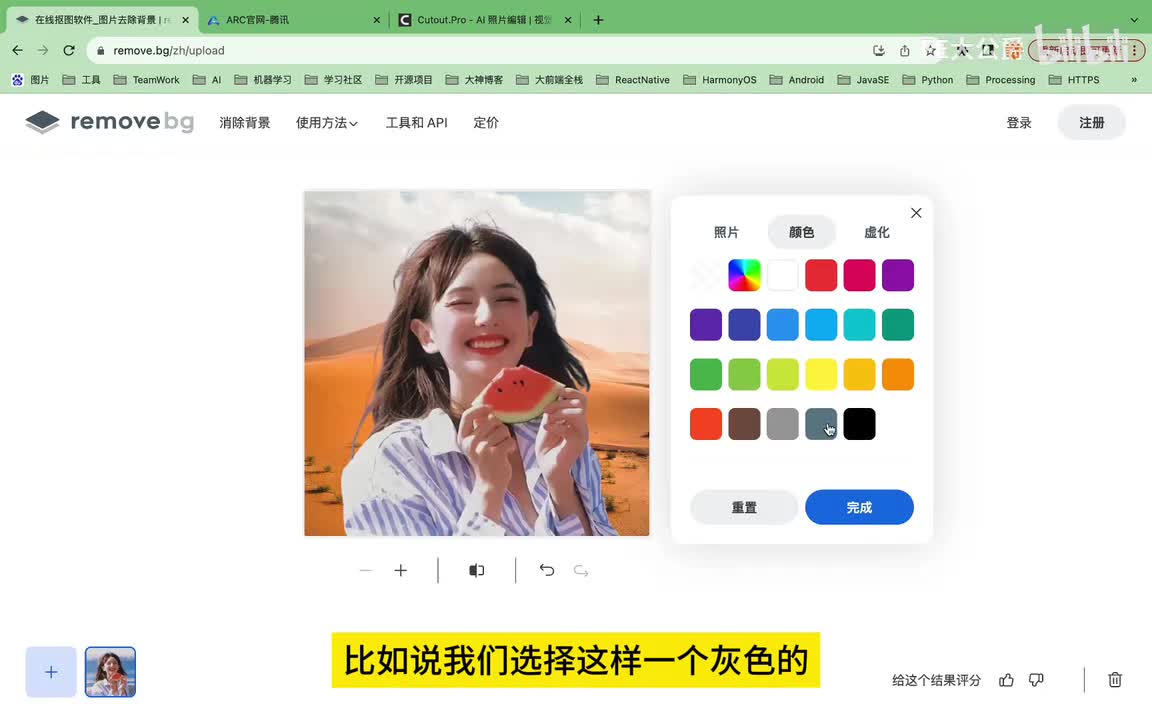Select the uploaded photo thumbnail
Viewport: 1152px width, 720px height.
(x=110, y=672)
